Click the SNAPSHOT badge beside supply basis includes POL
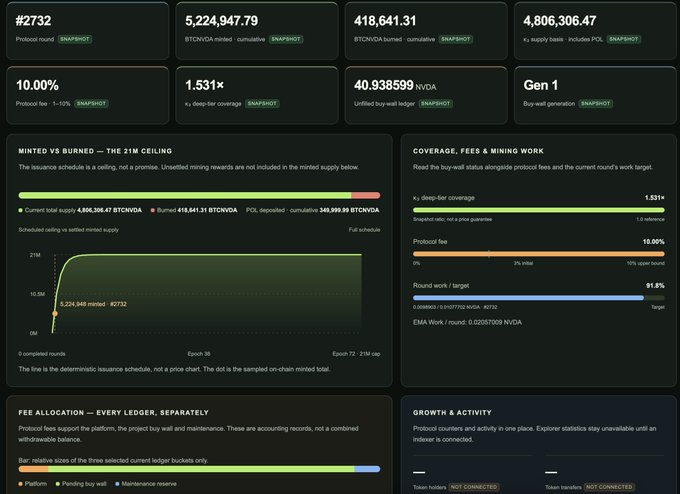The width and height of the screenshot is (680, 494). (624, 39)
